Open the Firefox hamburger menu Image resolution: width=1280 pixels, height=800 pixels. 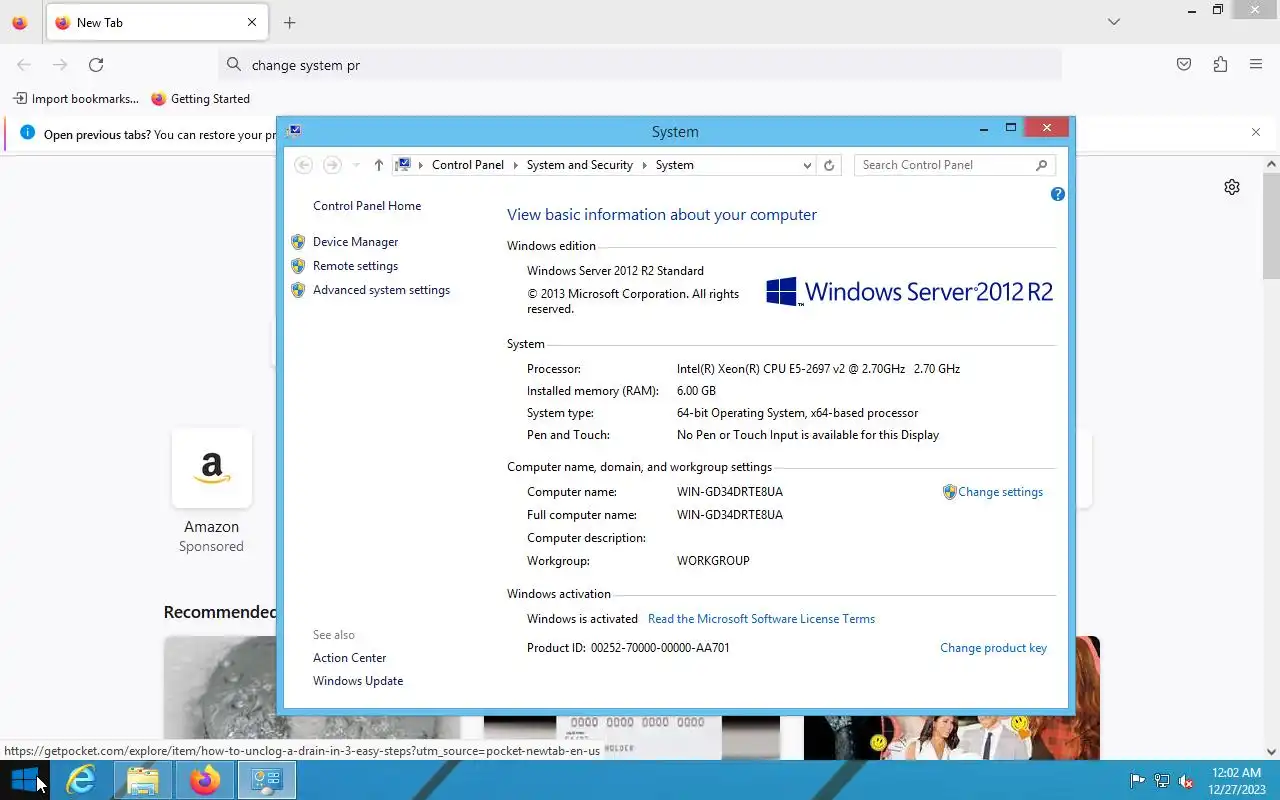click(x=1256, y=65)
